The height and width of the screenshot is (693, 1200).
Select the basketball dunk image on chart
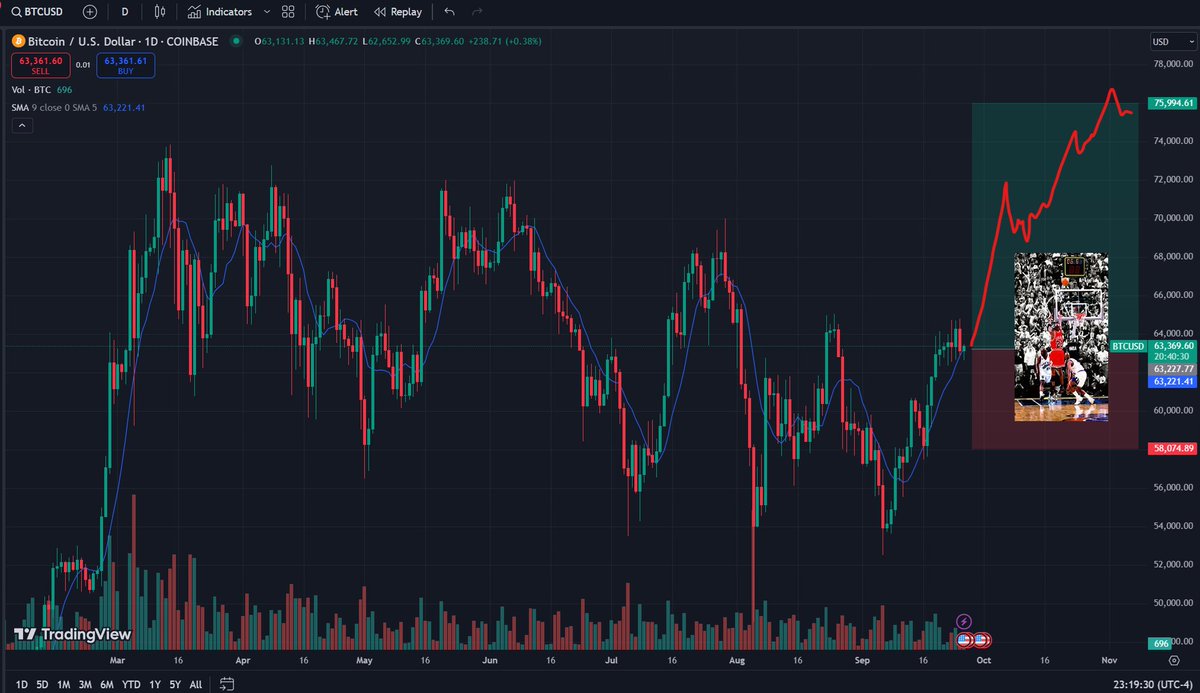1061,337
